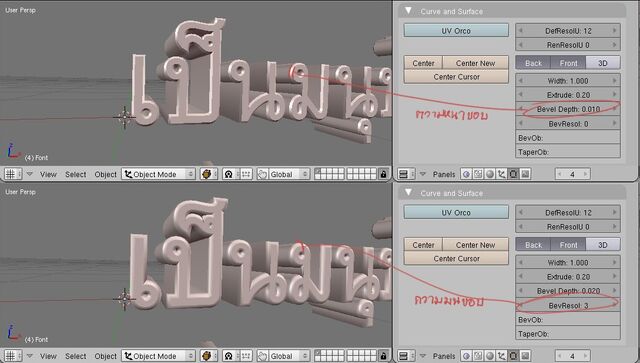This screenshot has height=363, width=640.
Task: Open the Object Mode dropdown in lower 3D header
Action: pos(158,356)
